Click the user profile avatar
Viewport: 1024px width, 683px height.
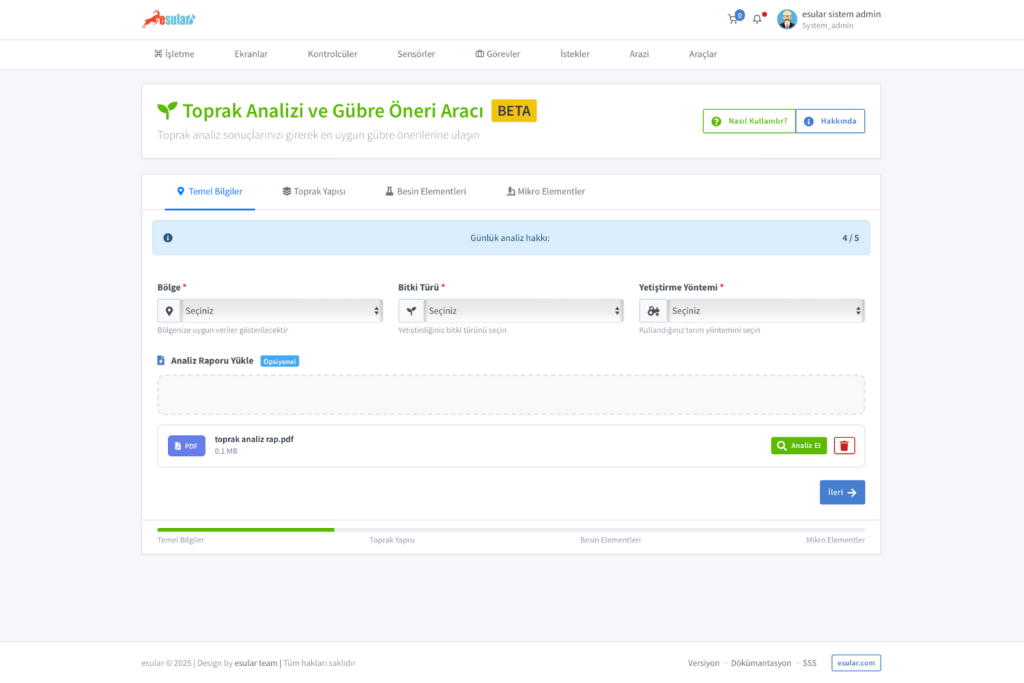787,19
